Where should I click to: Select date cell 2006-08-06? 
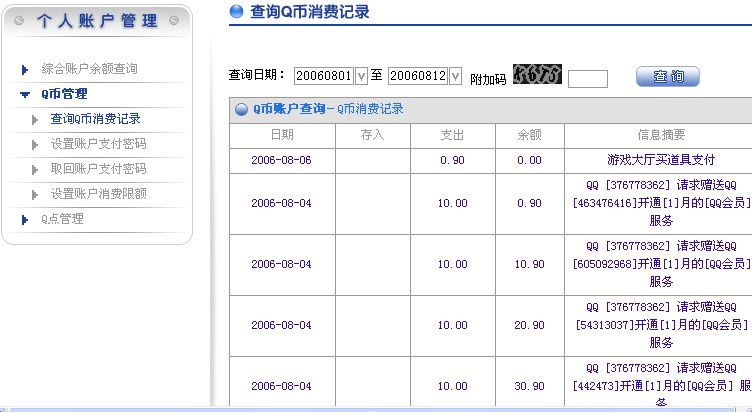click(282, 160)
